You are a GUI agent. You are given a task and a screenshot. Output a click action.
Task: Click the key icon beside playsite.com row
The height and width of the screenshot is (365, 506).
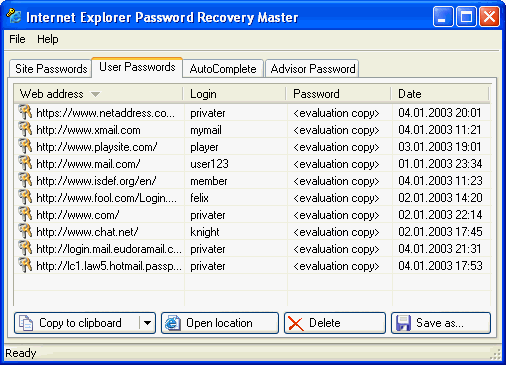tap(25, 146)
